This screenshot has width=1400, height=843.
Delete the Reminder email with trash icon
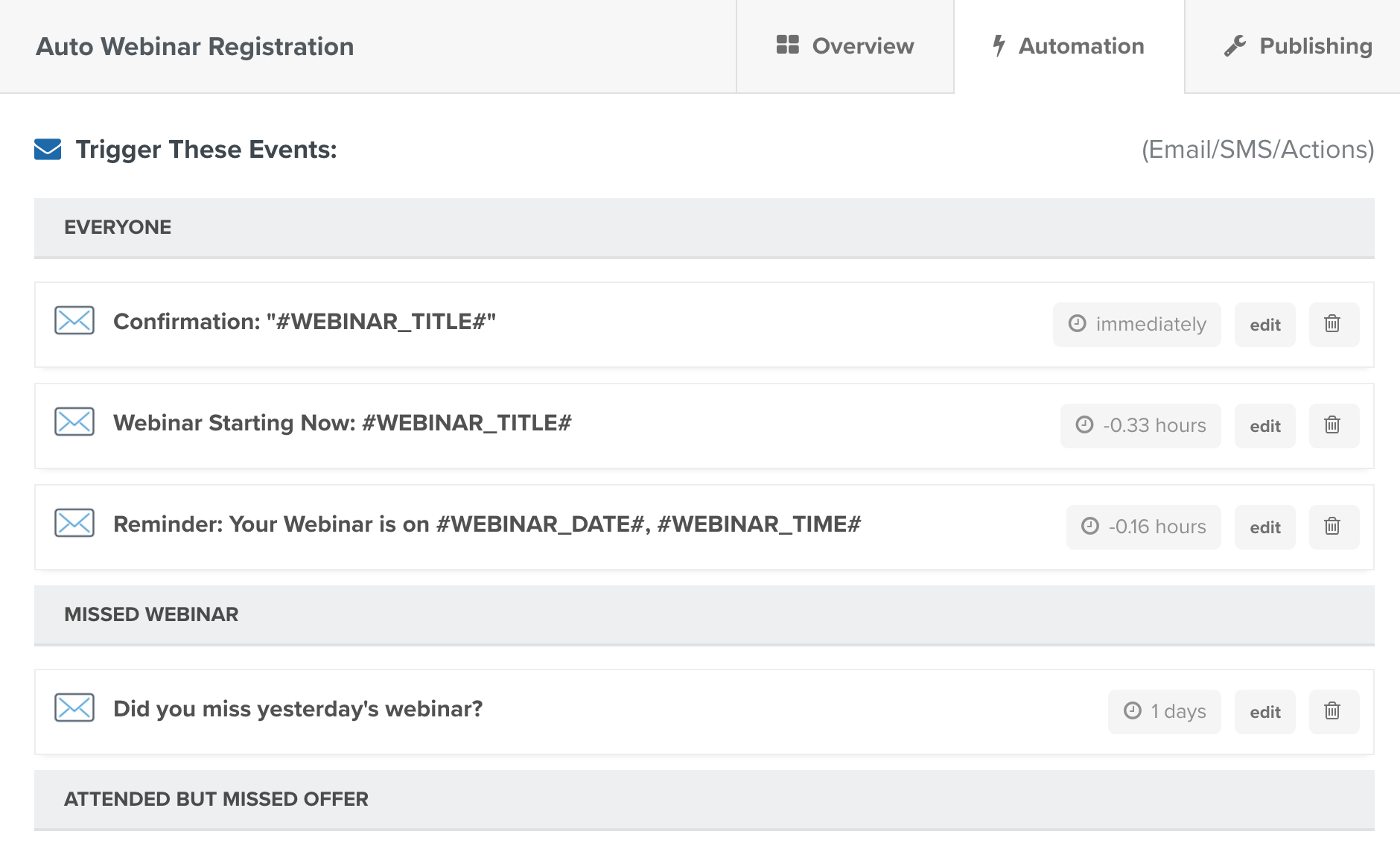point(1334,527)
